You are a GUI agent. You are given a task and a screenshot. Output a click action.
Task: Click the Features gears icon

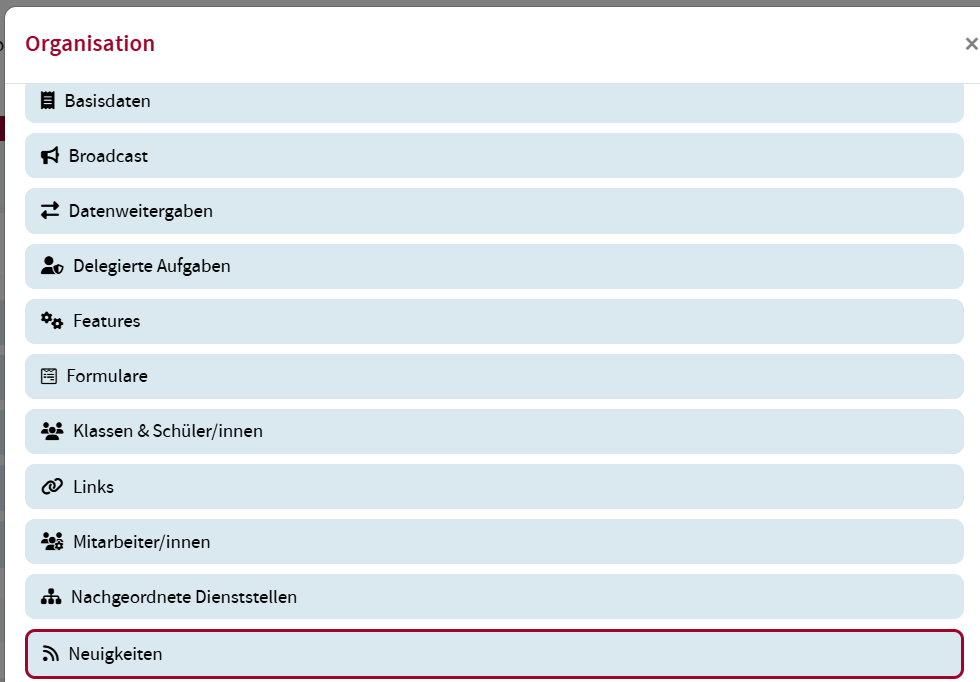pos(52,321)
